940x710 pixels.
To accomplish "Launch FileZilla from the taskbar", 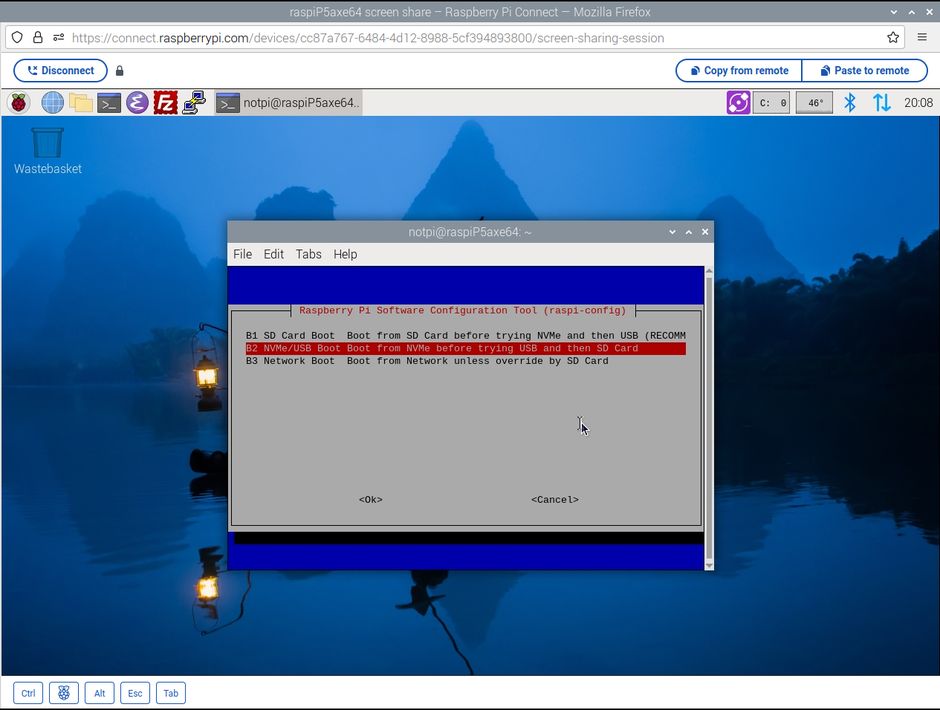I will tap(165, 103).
